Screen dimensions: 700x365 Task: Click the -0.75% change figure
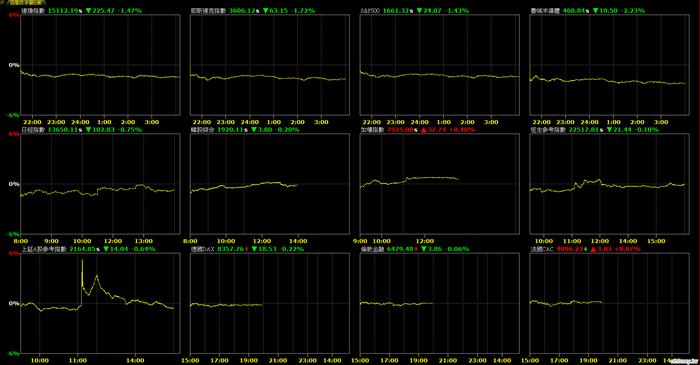click(130, 129)
